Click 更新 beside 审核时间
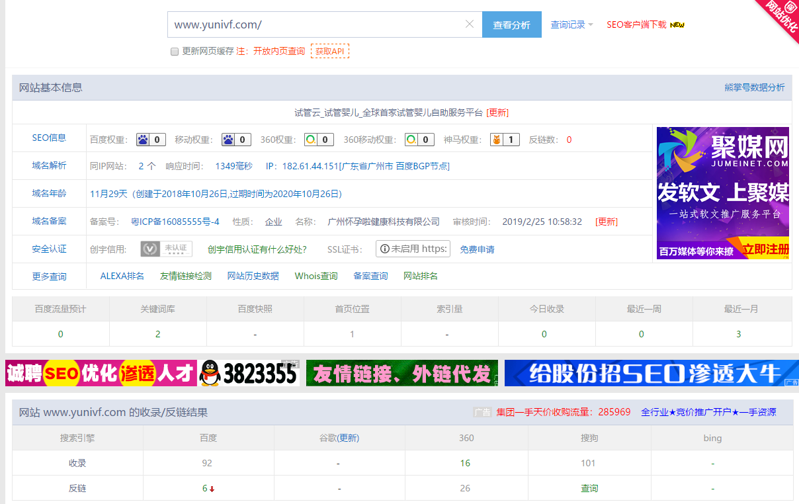The image size is (799, 504). 606,222
